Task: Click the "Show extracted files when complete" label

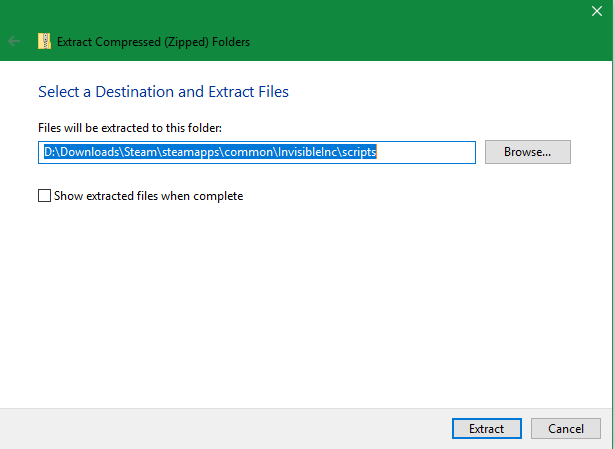Action: tap(148, 196)
